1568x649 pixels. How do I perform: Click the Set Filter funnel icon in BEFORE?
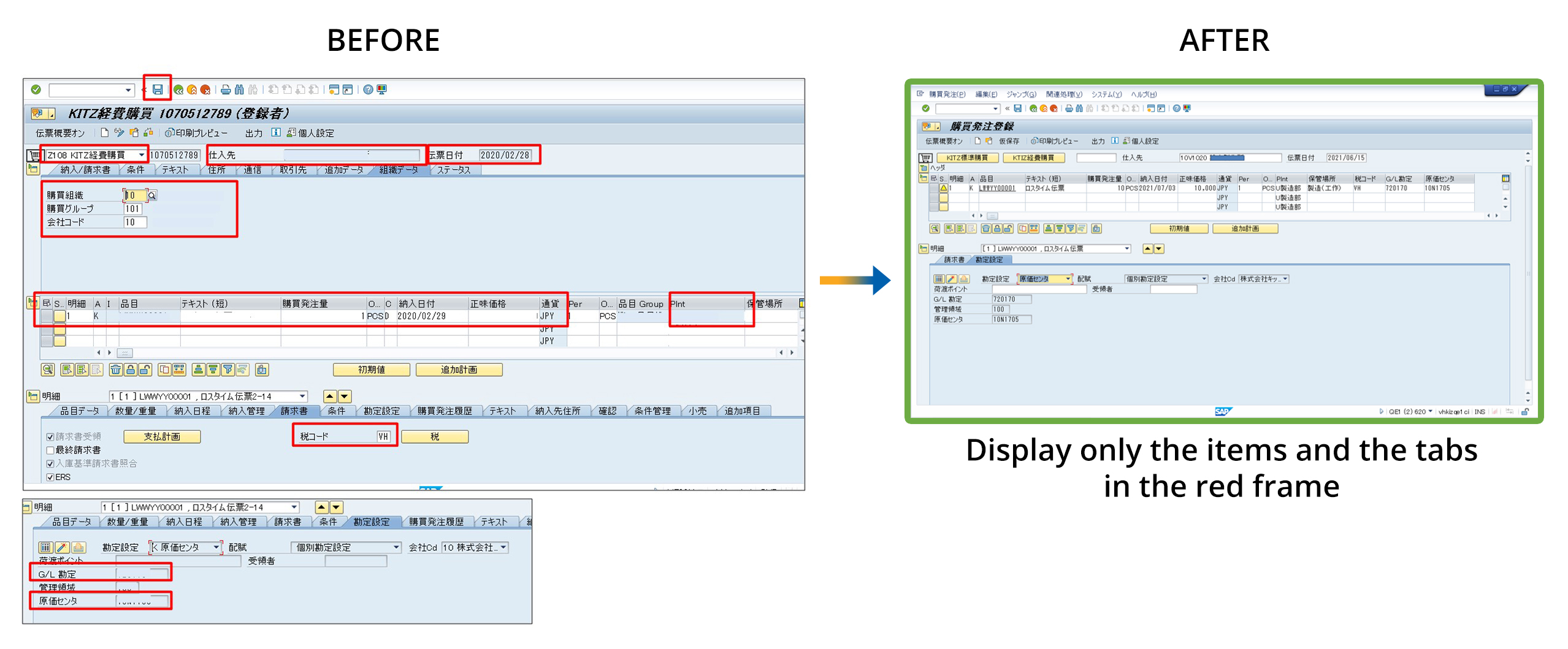(228, 370)
